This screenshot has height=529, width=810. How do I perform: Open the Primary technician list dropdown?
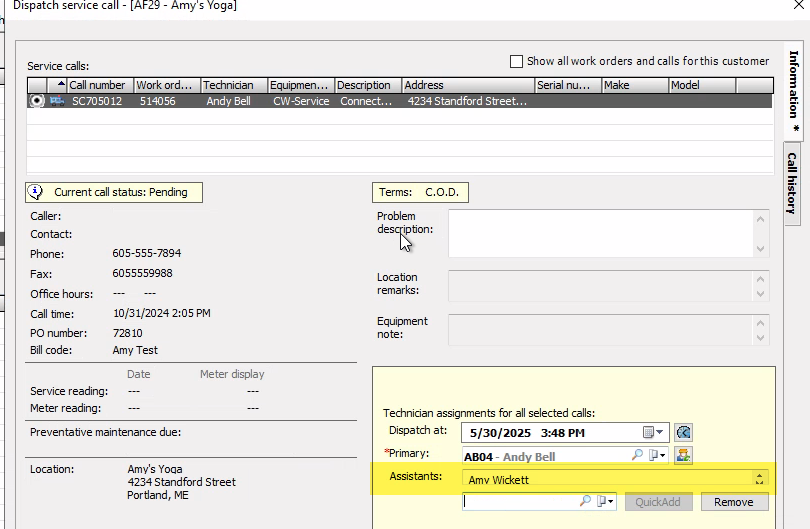tap(657, 455)
